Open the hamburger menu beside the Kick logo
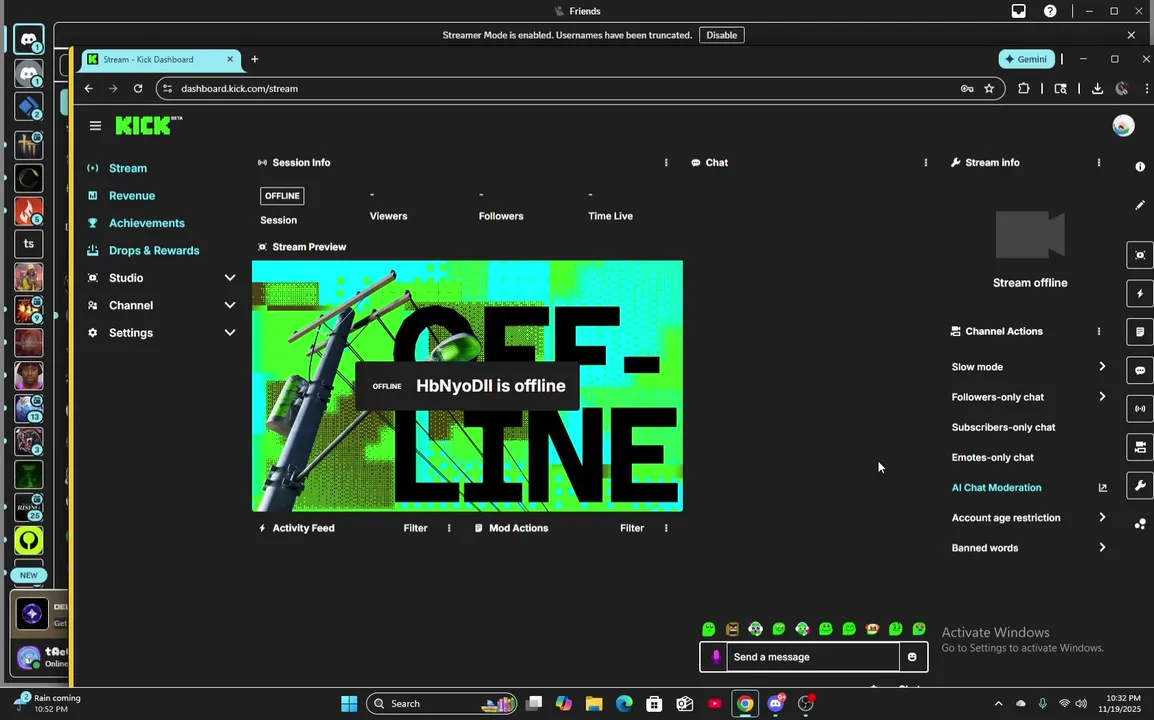This screenshot has height=720, width=1154. 95,126
